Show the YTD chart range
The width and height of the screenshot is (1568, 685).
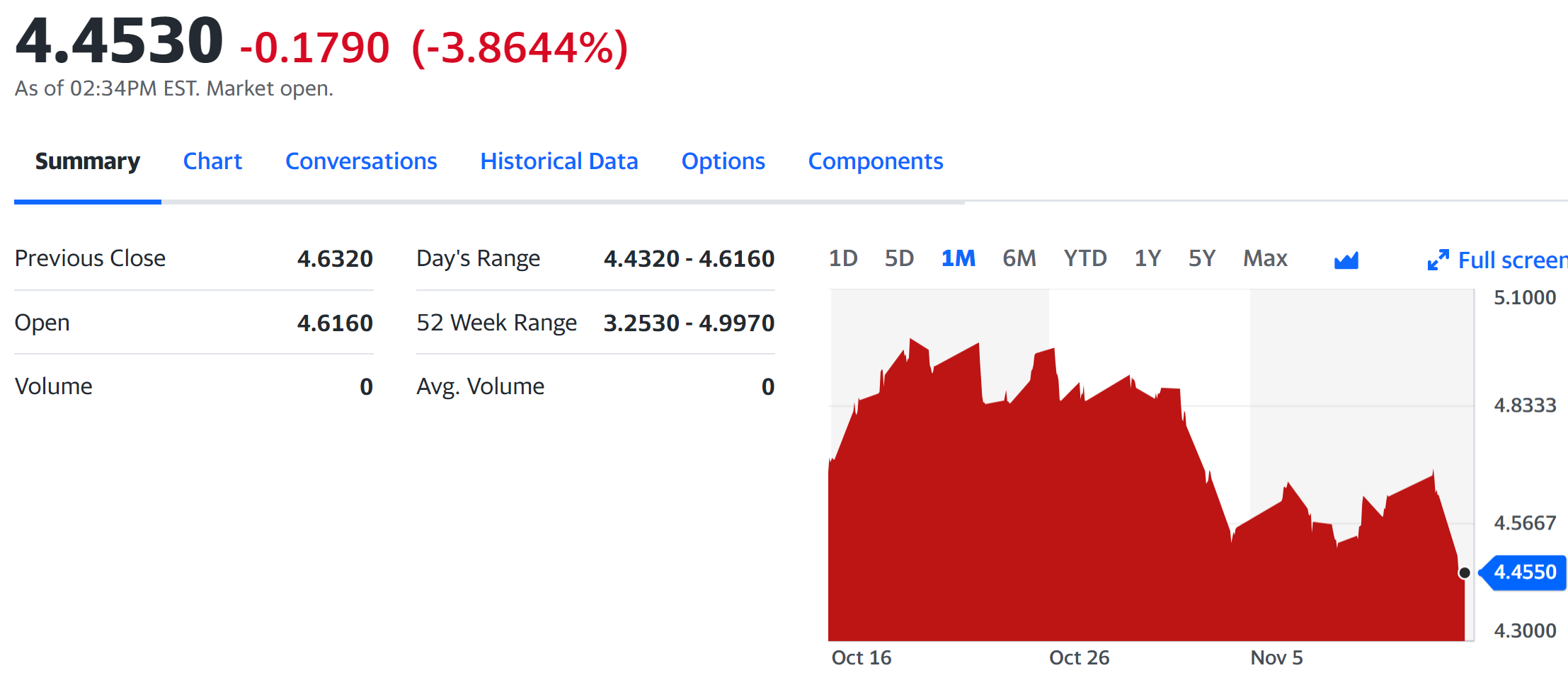1085,258
